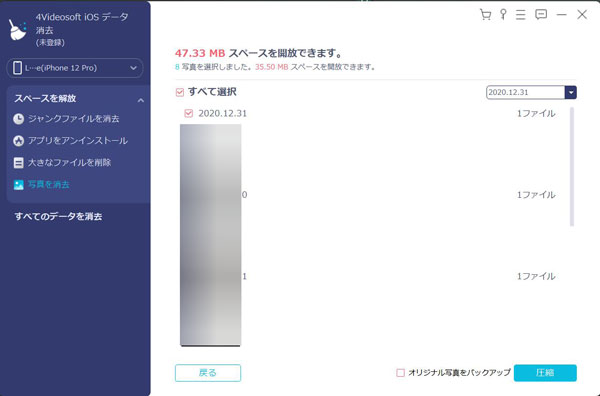Minimize the 4Videosoft window

click(561, 15)
